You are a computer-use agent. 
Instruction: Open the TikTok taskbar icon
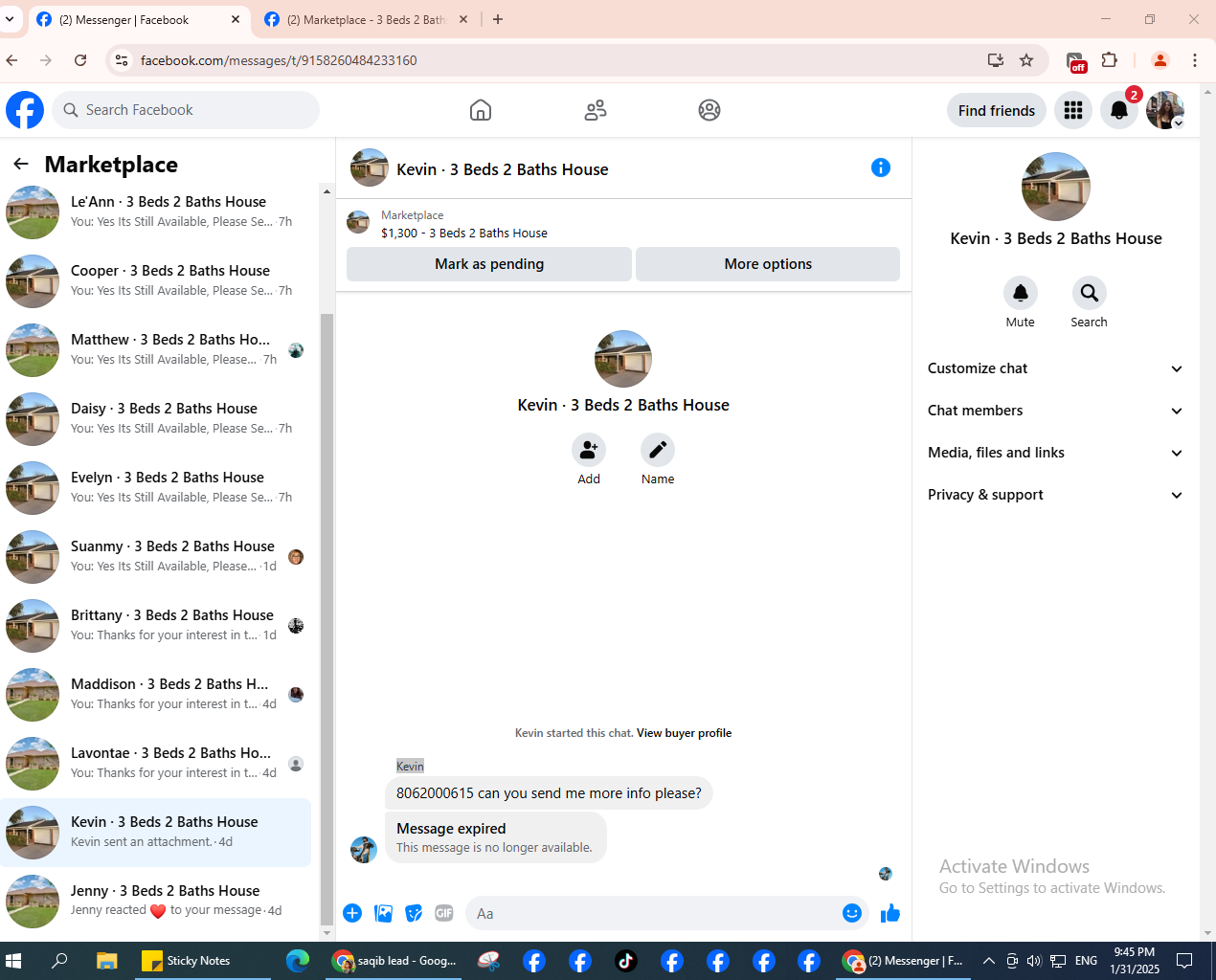pos(626,961)
